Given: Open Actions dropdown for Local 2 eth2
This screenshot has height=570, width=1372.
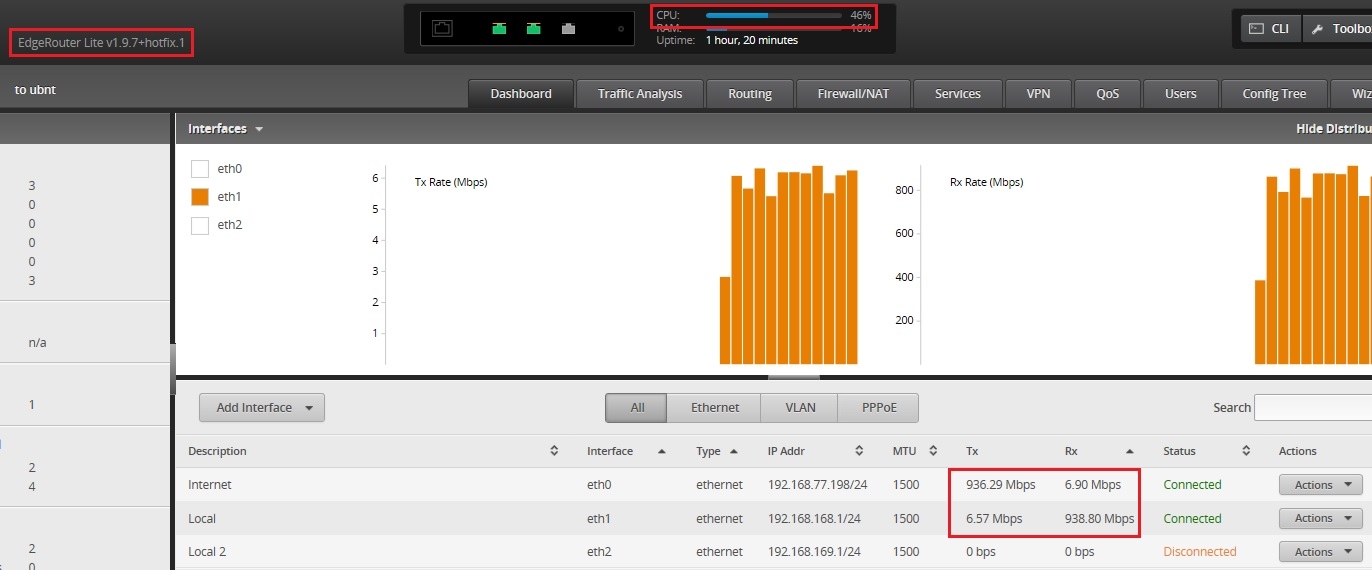Looking at the screenshot, I should [1320, 552].
